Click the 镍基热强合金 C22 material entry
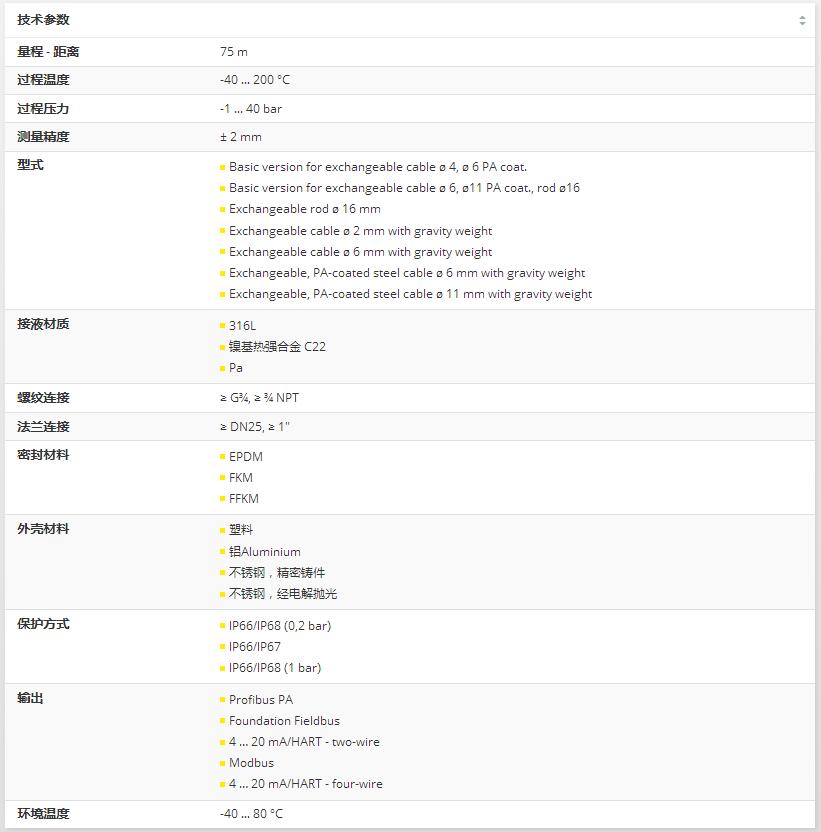Viewport: 821px width, 832px height. pos(277,347)
